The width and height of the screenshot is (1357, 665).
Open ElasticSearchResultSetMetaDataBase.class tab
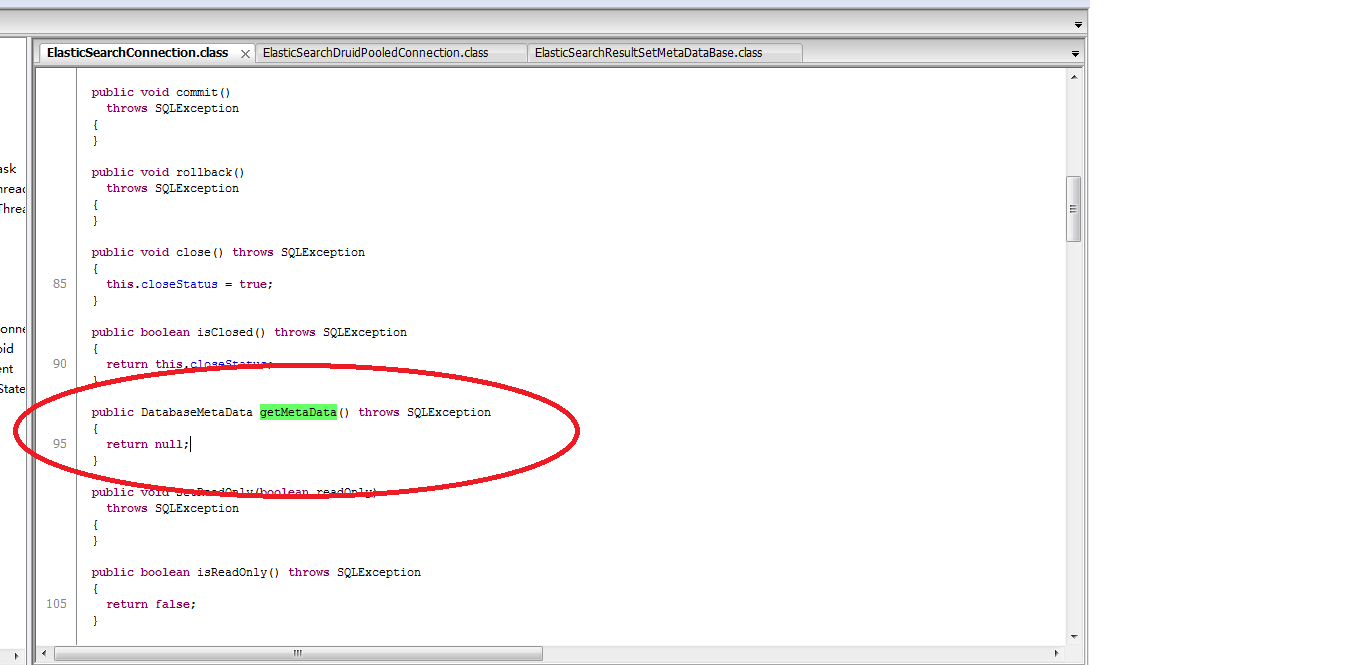[x=664, y=53]
